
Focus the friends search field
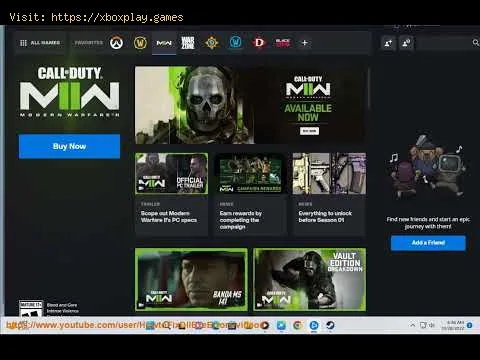click(447, 43)
